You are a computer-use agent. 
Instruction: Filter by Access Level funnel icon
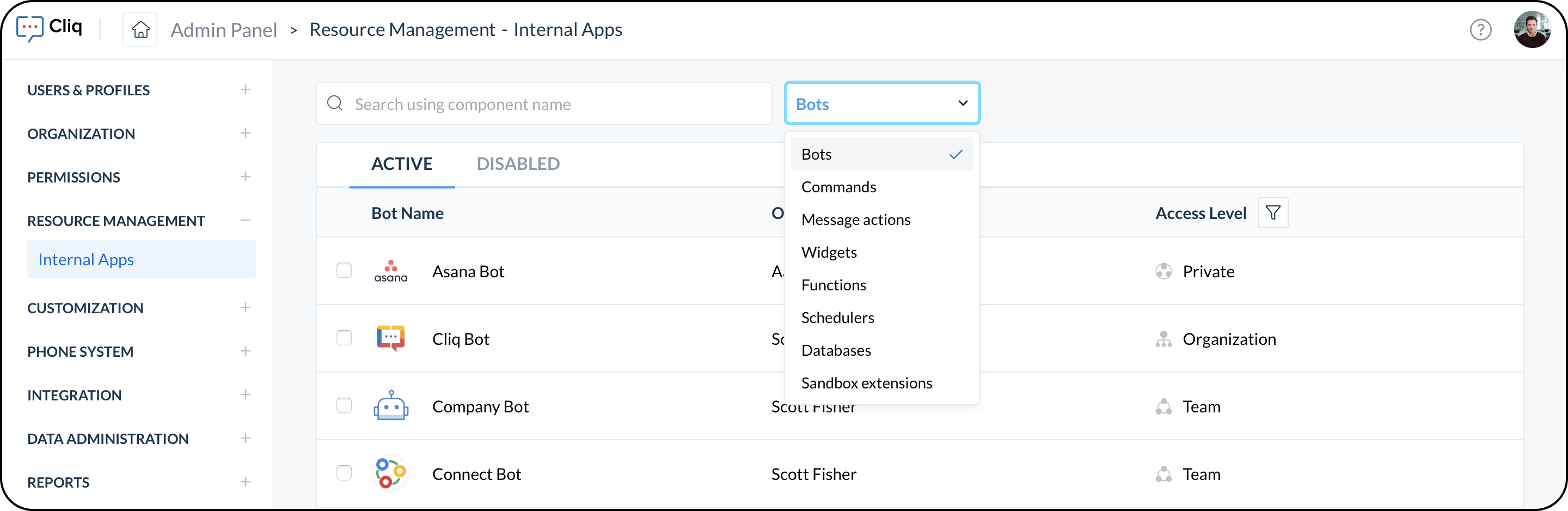(x=1273, y=212)
